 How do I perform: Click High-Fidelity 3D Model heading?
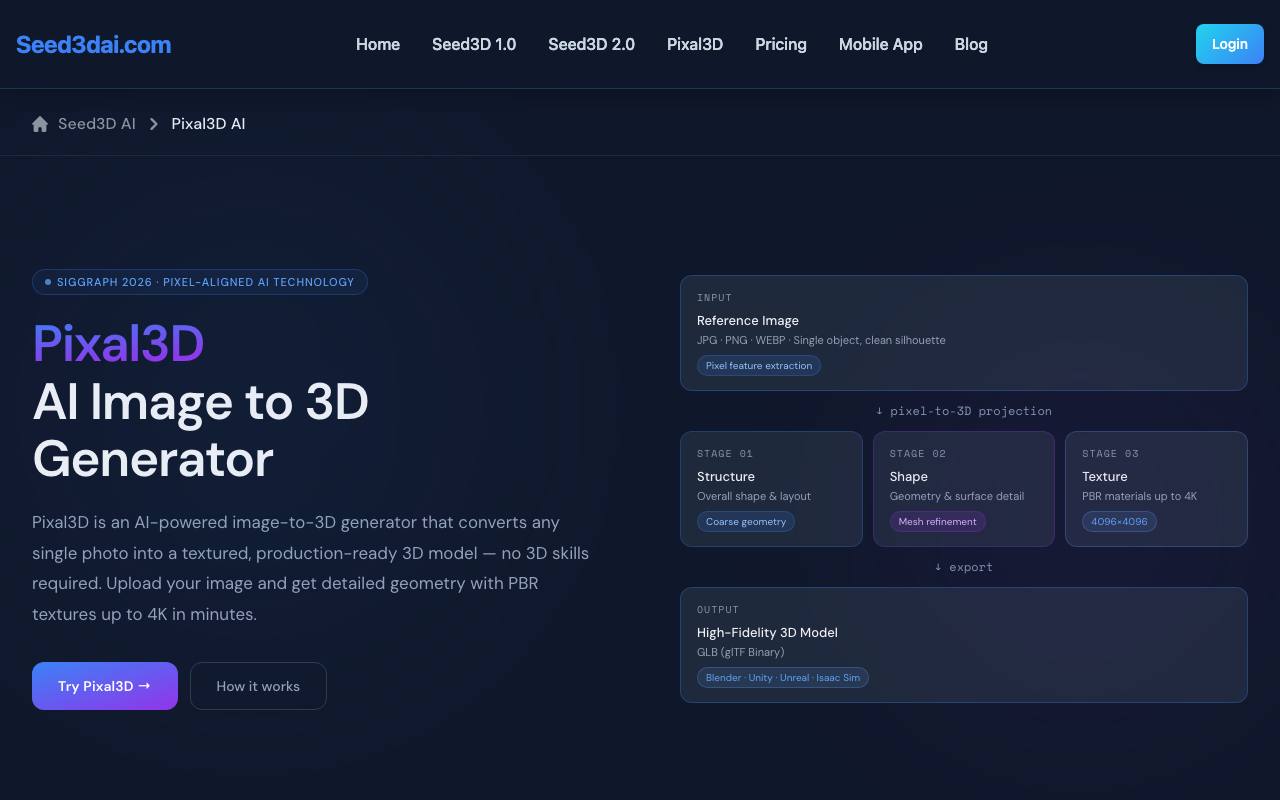(x=767, y=633)
